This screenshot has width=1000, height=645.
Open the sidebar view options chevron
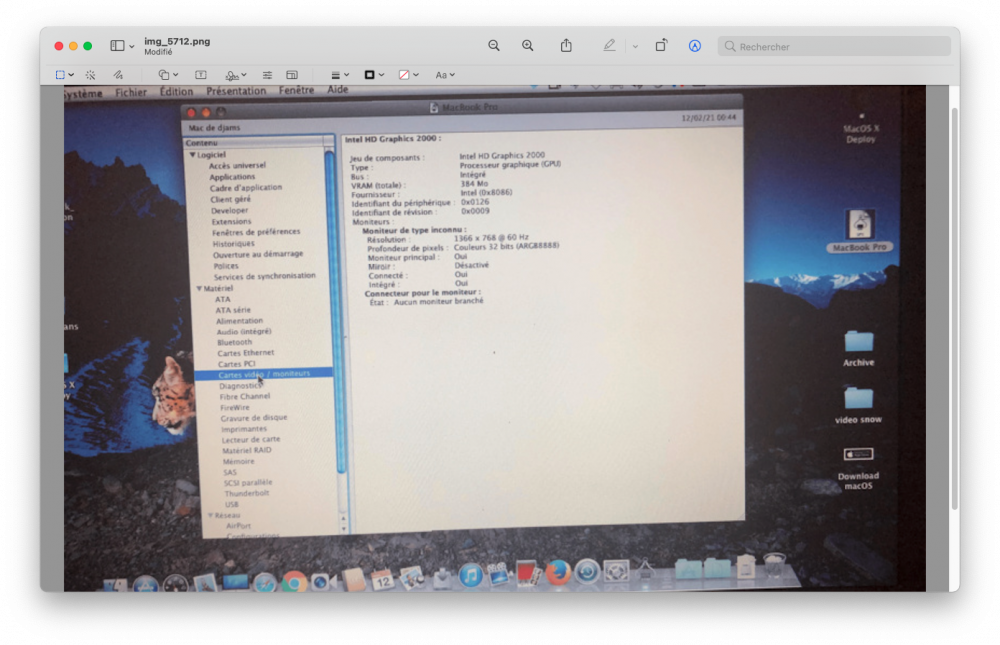(x=132, y=47)
